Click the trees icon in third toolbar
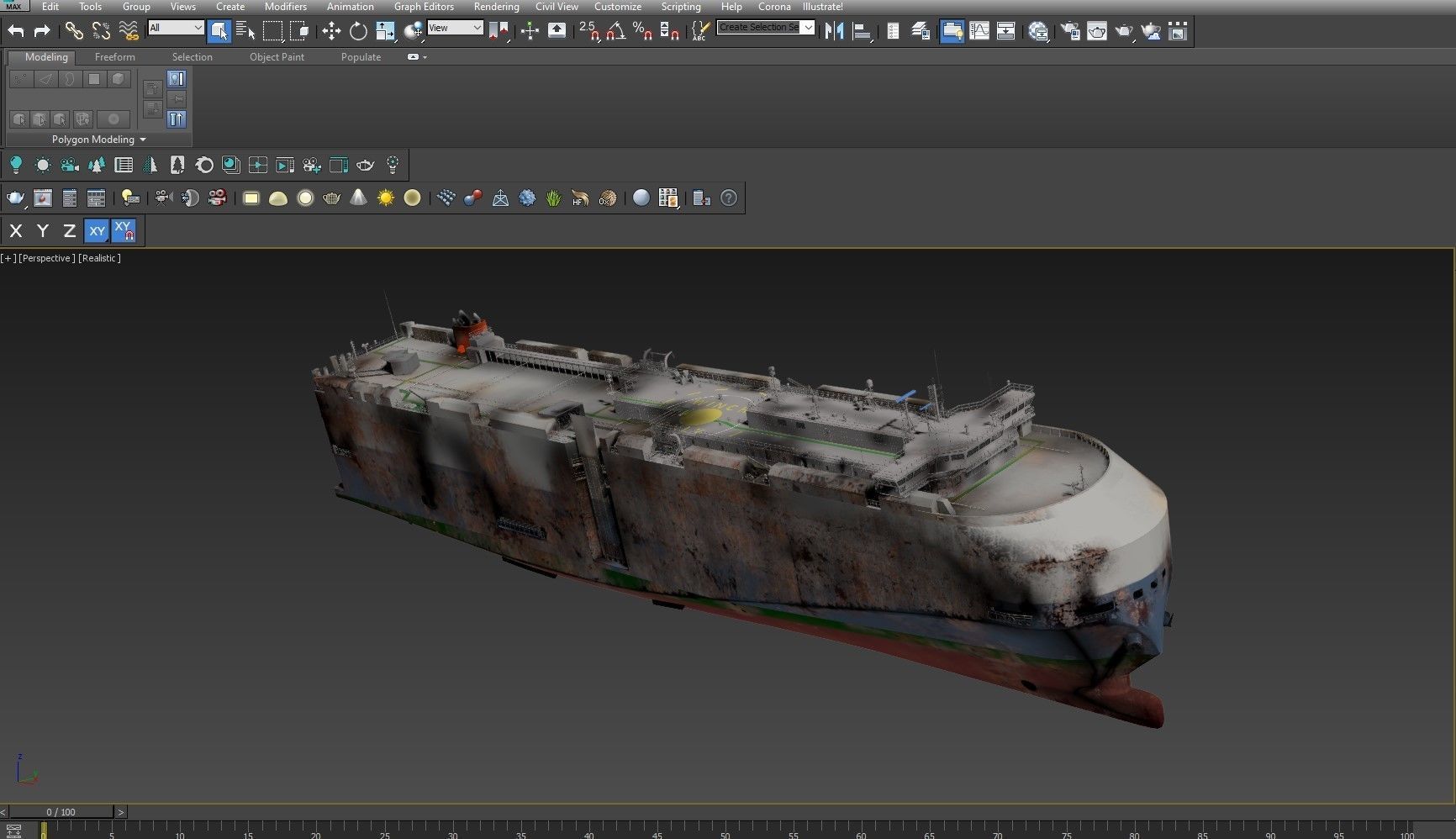Viewport: 1456px width, 839px height. (97, 165)
